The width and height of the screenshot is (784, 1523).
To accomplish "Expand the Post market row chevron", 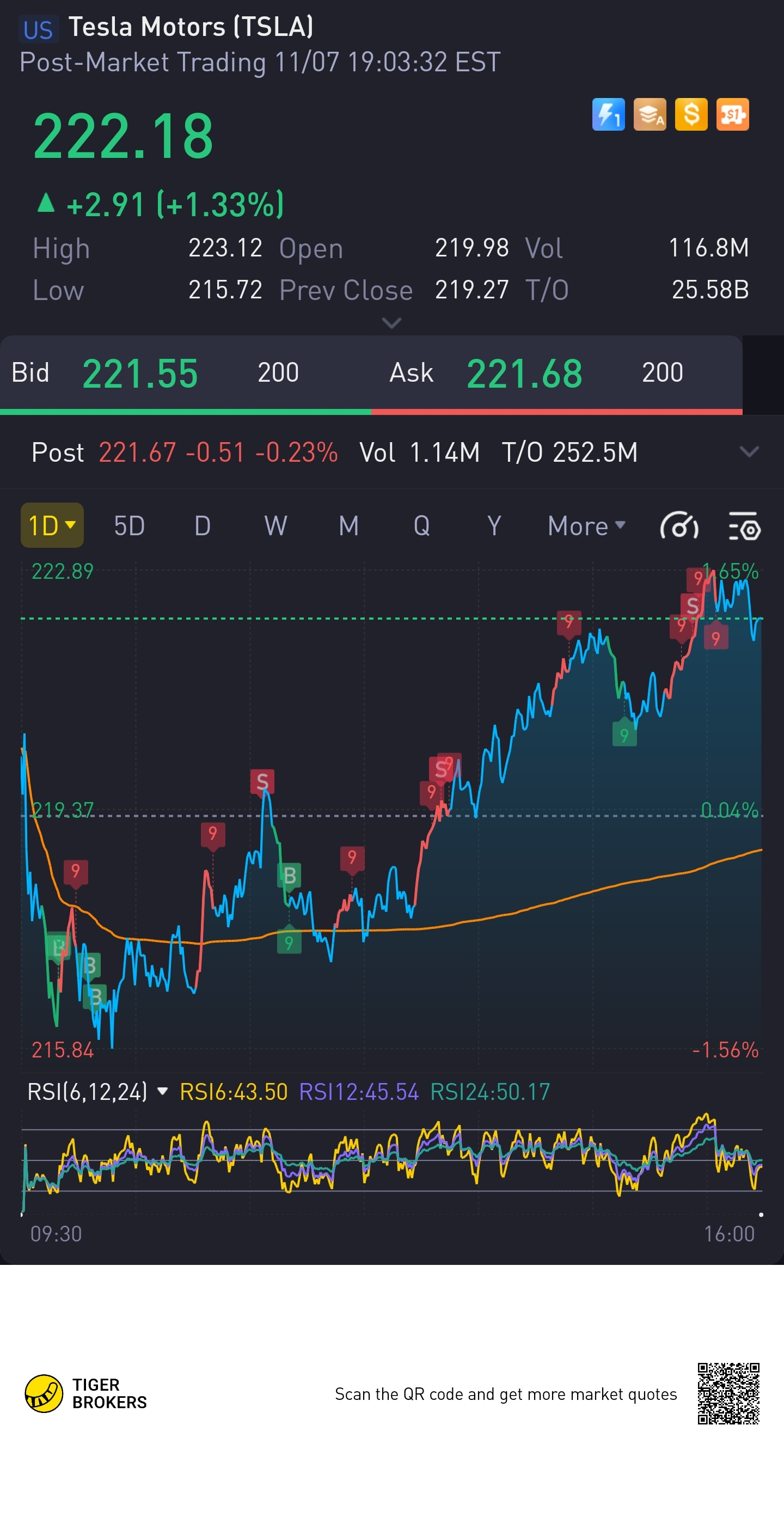I will pyautogui.click(x=749, y=452).
